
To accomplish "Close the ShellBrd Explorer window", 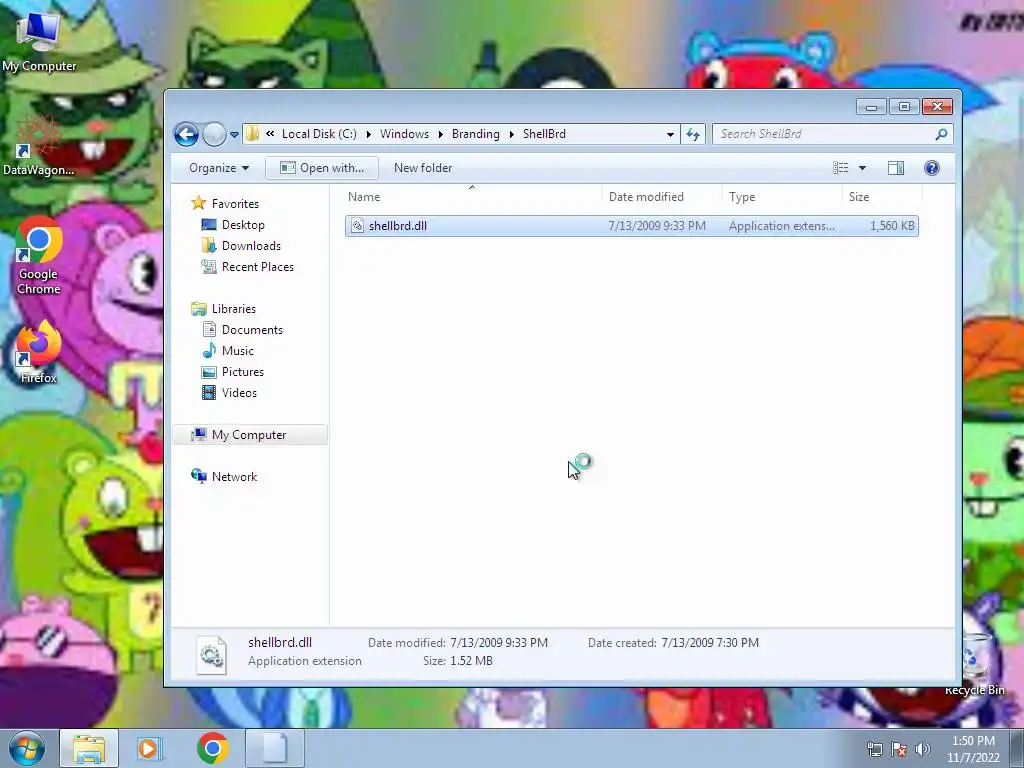I will [937, 106].
